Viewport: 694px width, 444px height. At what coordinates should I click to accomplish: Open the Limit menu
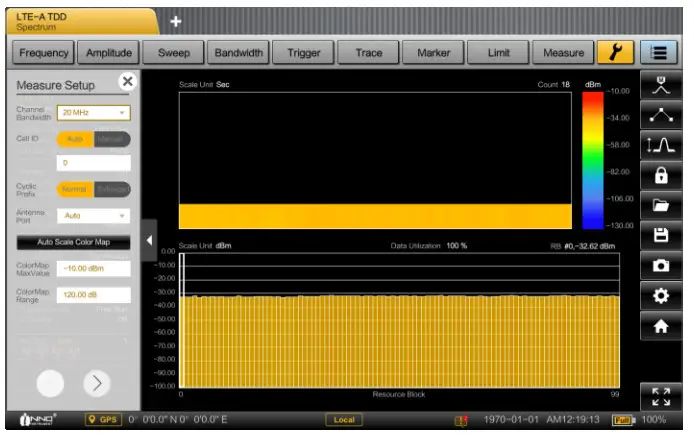coord(498,53)
